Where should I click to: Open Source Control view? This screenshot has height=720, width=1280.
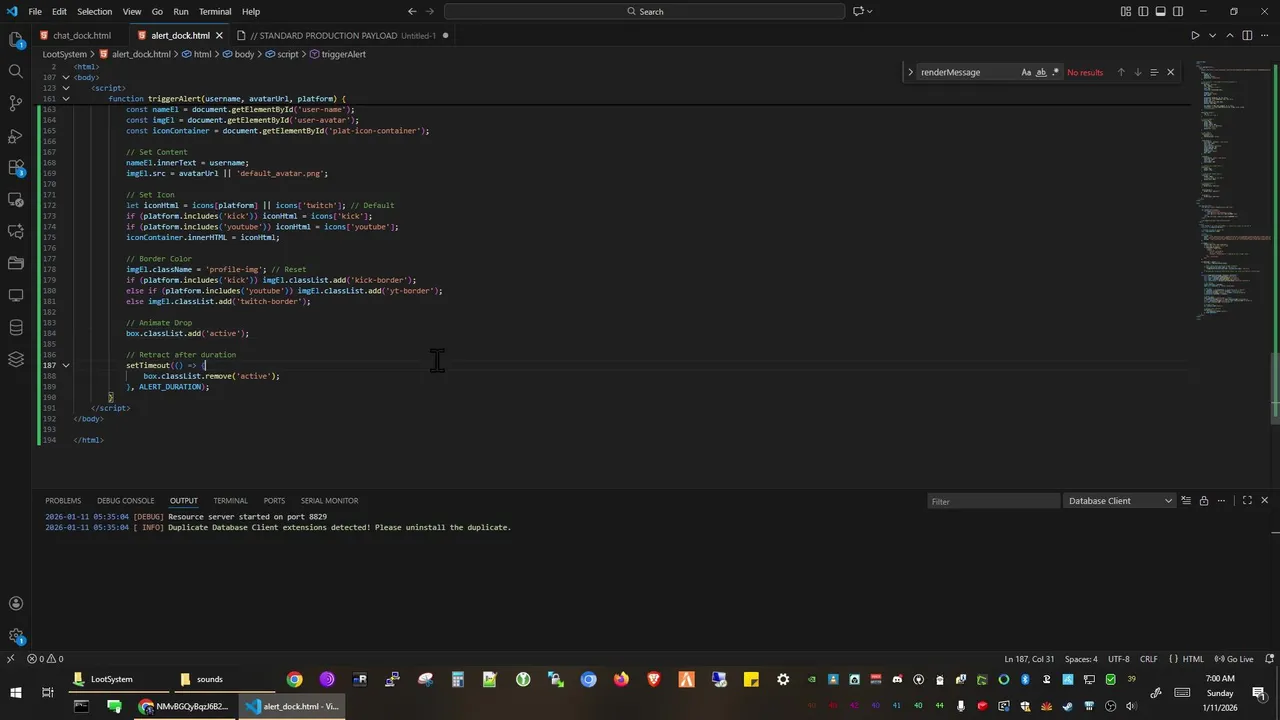[x=15, y=103]
